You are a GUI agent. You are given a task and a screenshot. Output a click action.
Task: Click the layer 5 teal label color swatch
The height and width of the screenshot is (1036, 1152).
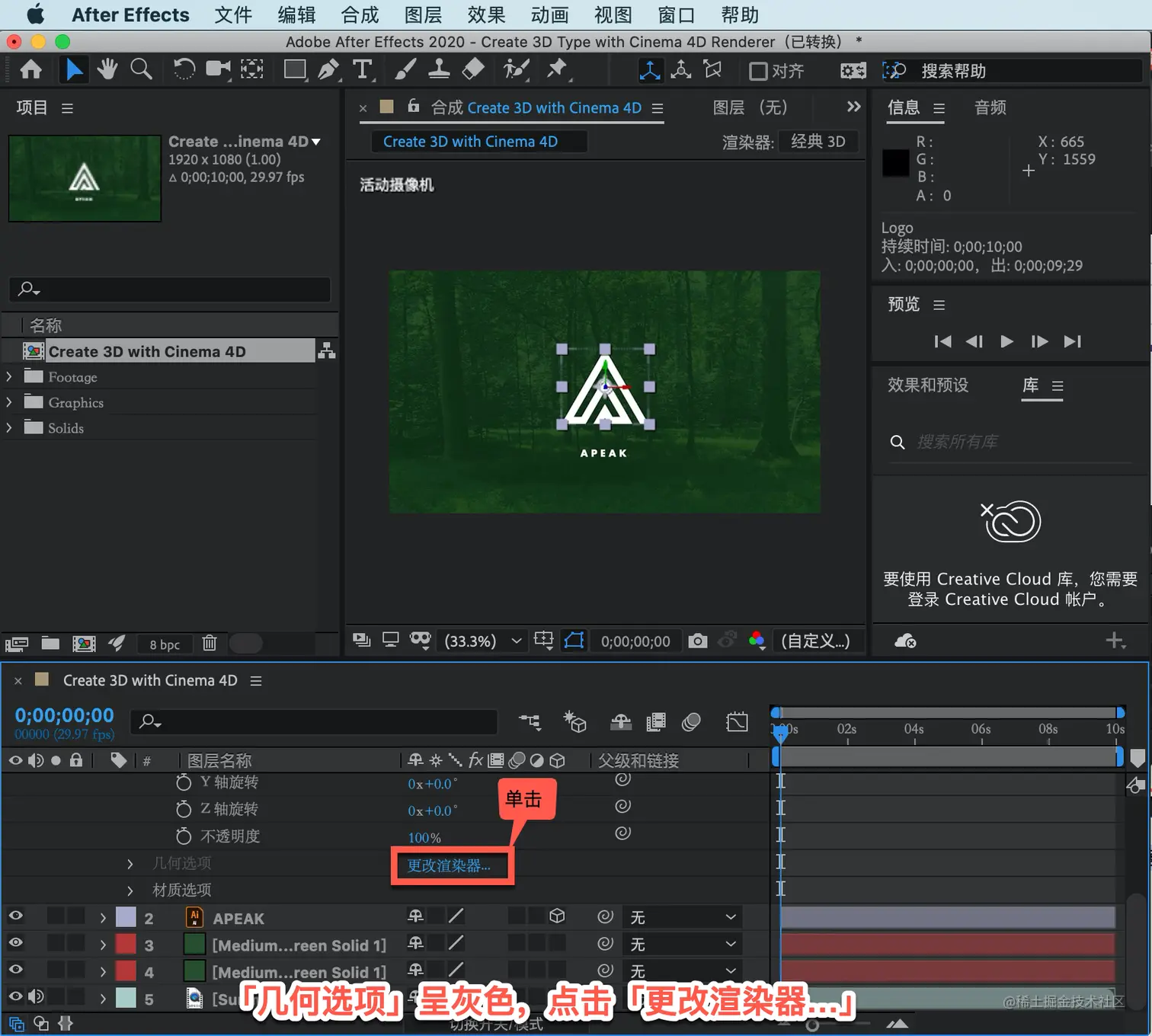126,997
